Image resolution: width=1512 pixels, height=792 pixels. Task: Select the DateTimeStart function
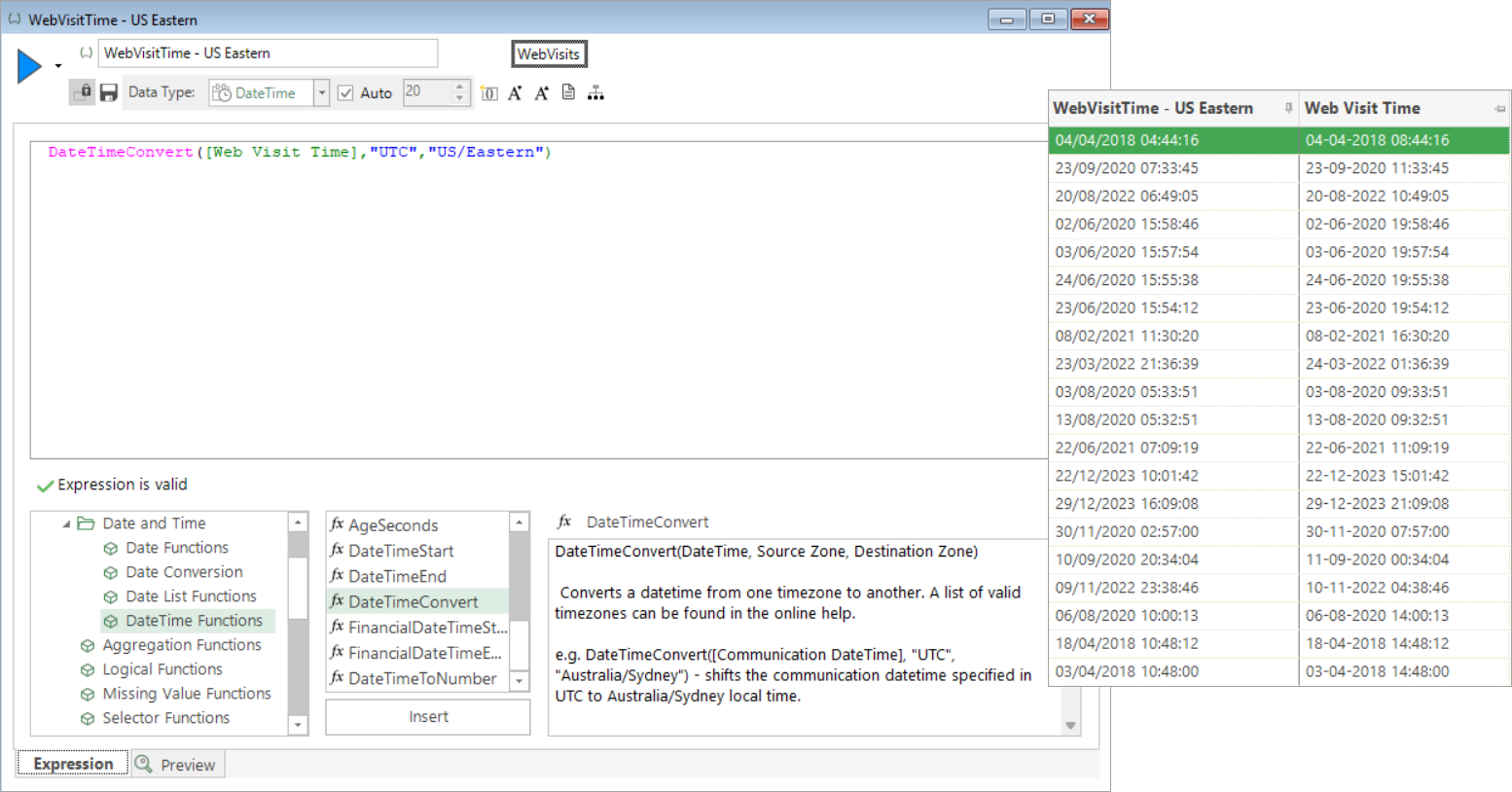[x=401, y=551]
